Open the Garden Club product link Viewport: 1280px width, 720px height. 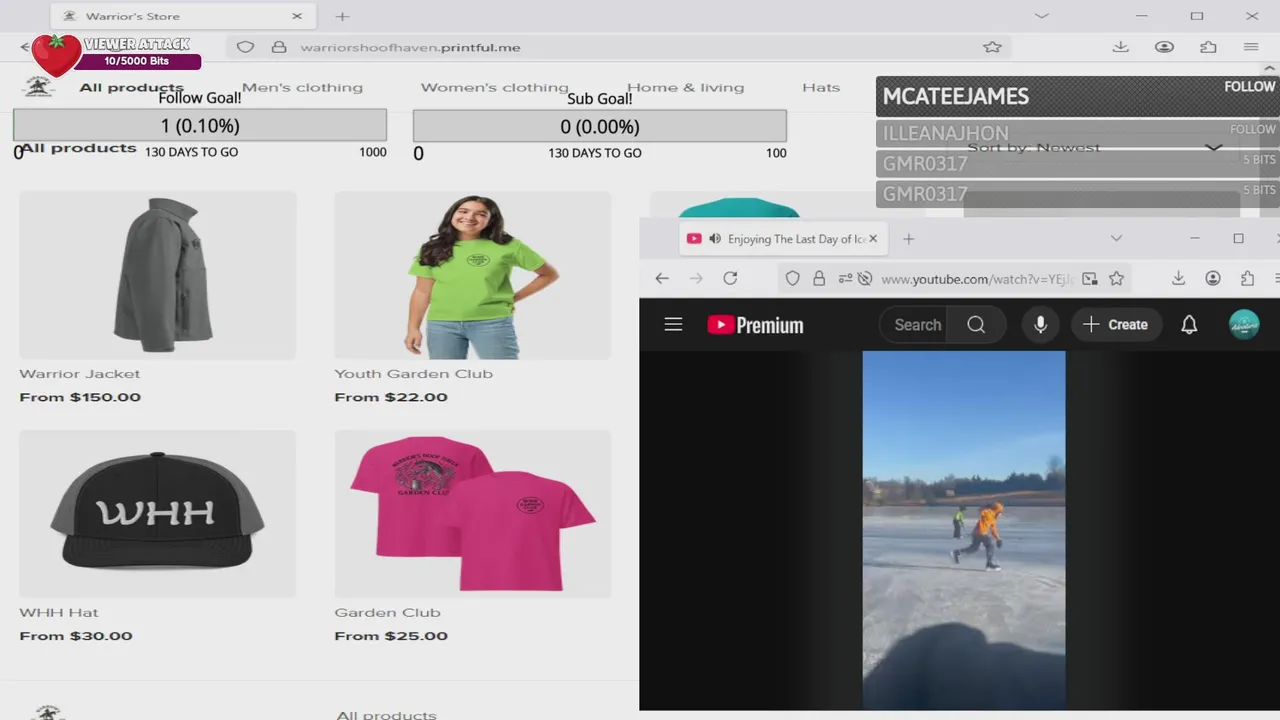387,612
